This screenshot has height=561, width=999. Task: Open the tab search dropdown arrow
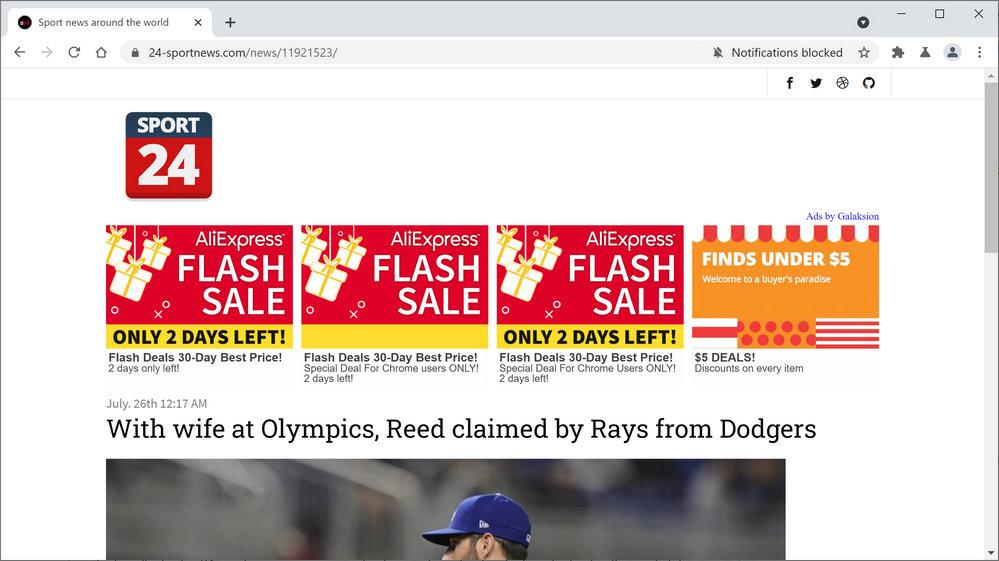click(x=863, y=22)
